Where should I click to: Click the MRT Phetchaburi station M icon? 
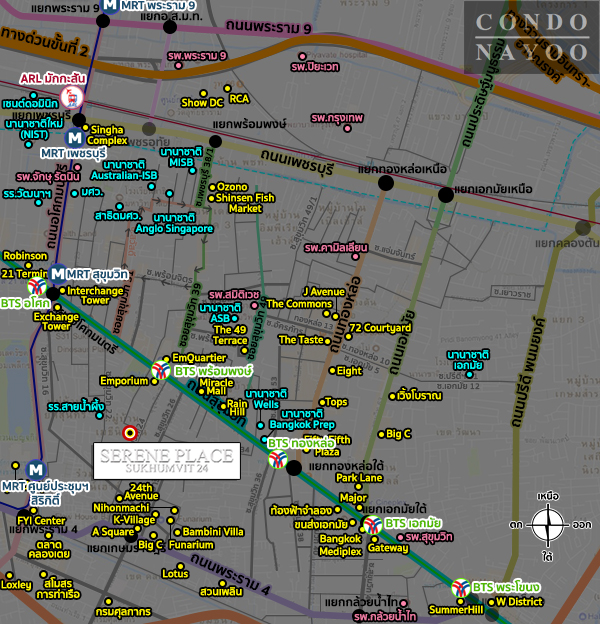tap(74, 138)
